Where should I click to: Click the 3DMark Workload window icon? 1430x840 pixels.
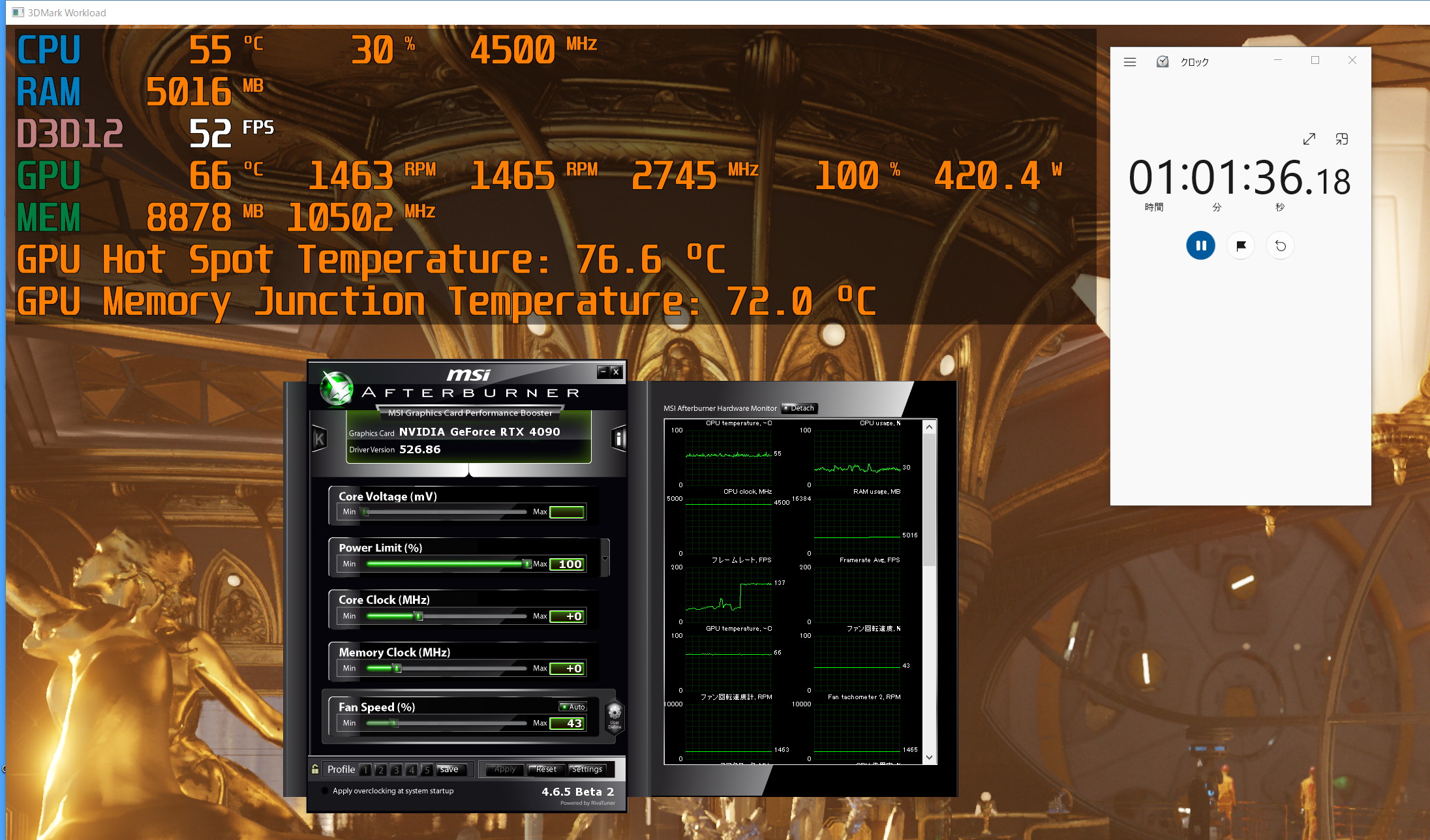(18, 12)
